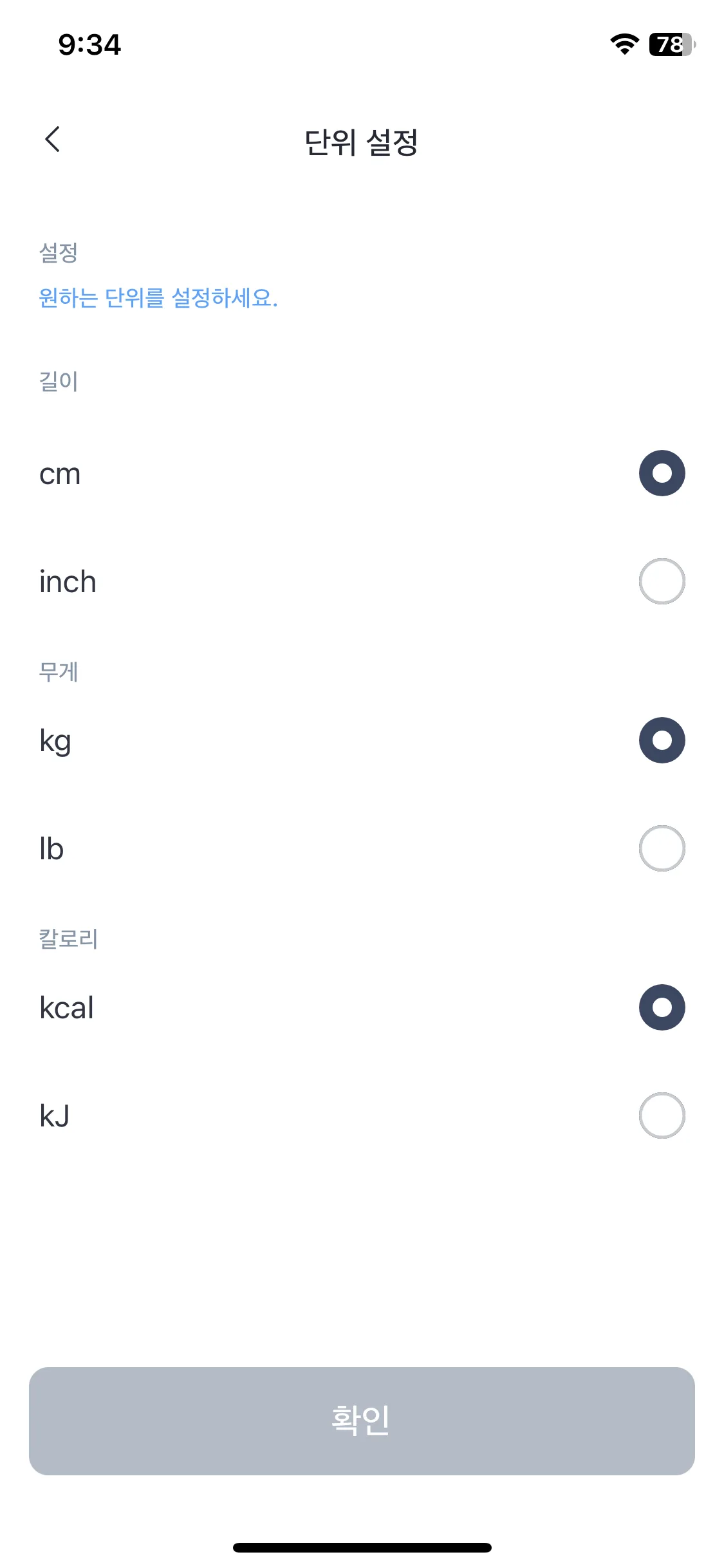Viewport: 724px width, 1568px height.
Task: Choose the kJ label row
Action: [362, 1115]
